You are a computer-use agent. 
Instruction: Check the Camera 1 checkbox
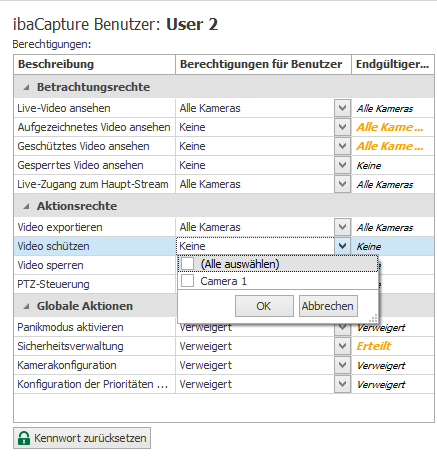pyautogui.click(x=187, y=281)
